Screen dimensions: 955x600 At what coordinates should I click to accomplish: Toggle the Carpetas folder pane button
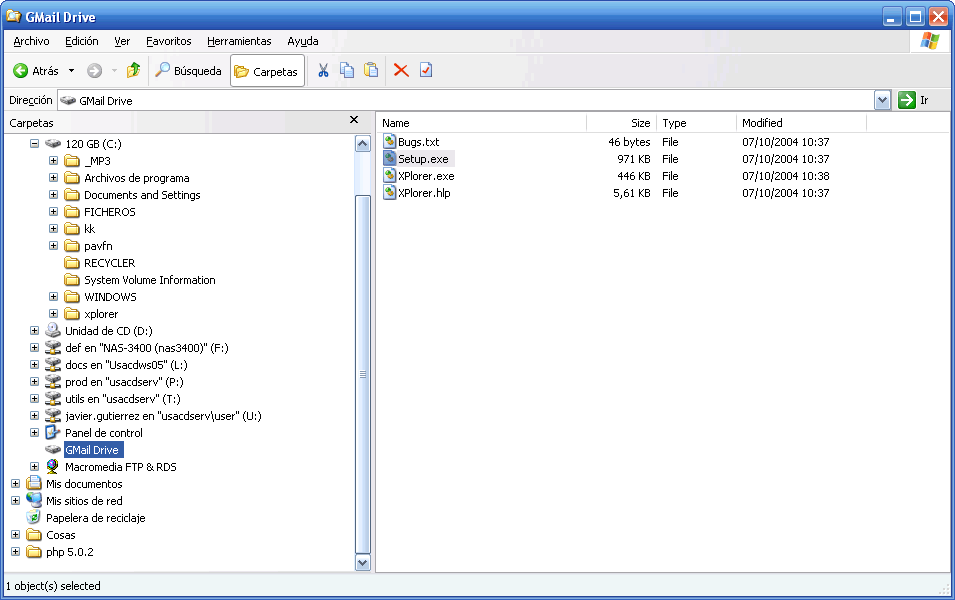[x=267, y=71]
